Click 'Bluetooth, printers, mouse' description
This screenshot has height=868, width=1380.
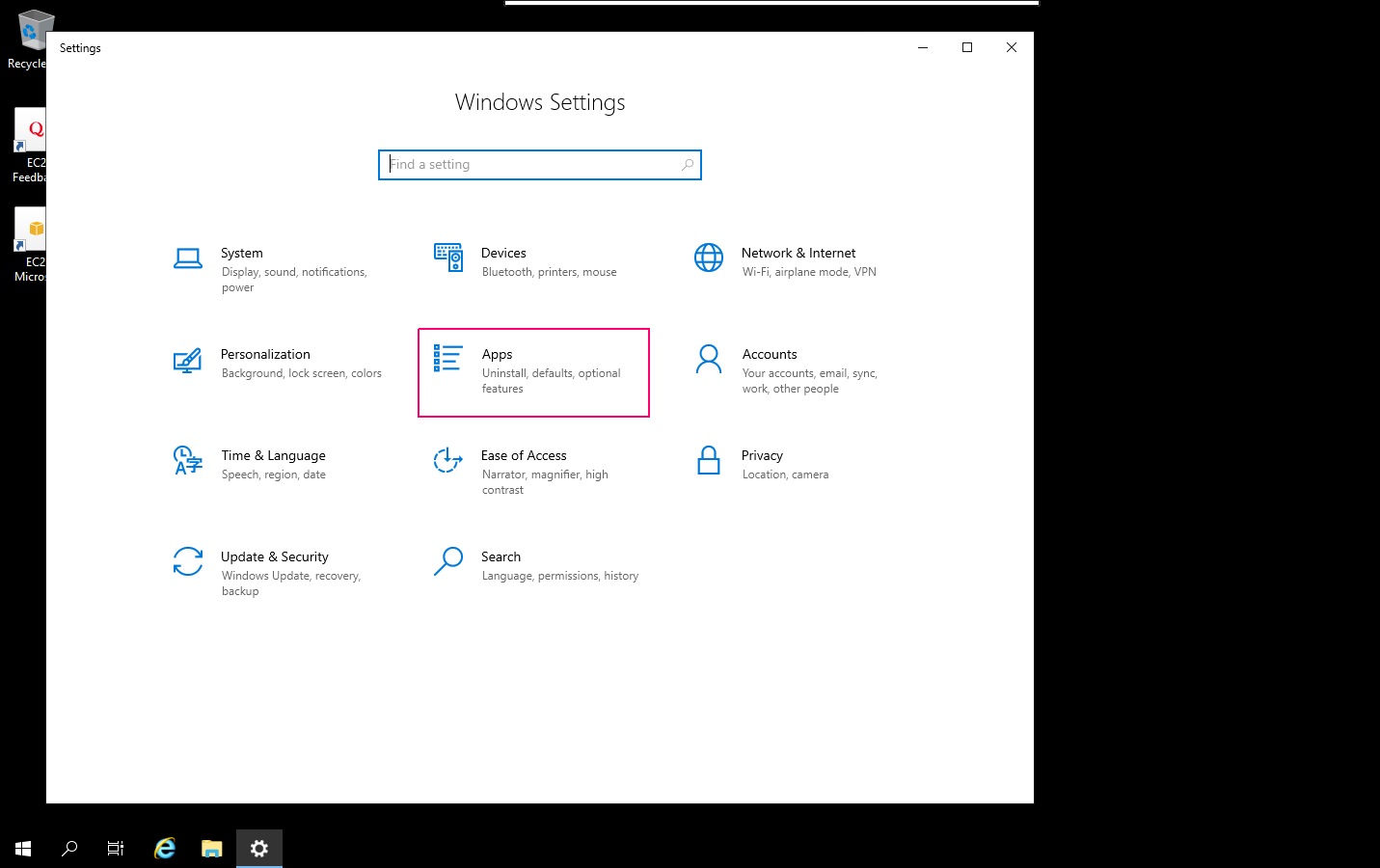[549, 272]
